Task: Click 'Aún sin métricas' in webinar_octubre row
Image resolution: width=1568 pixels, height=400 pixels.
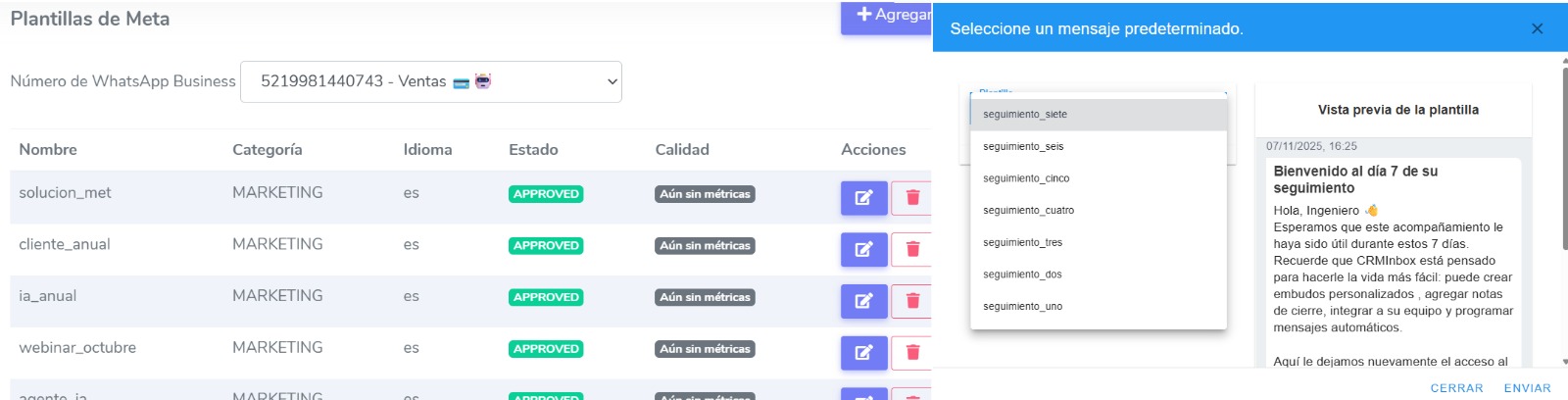Action: pyautogui.click(x=705, y=349)
